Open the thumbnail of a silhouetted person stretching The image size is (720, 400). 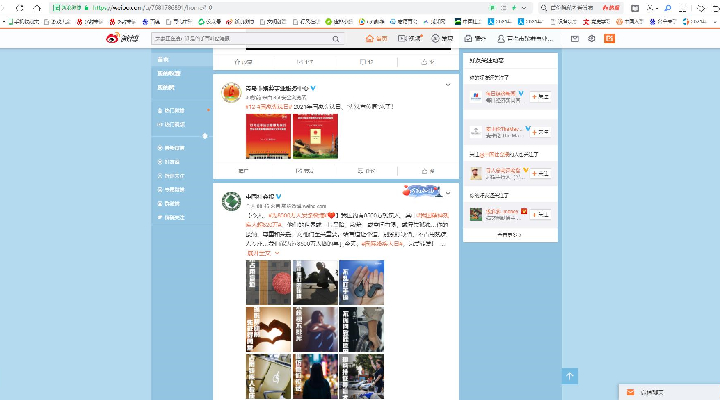(x=315, y=282)
